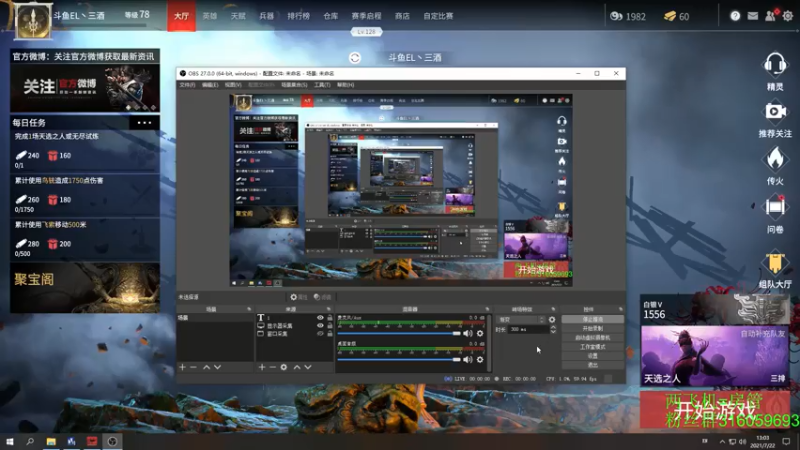The width and height of the screenshot is (800, 450).
Task: Pop out the OBS controls dock
Action: pos(620,309)
